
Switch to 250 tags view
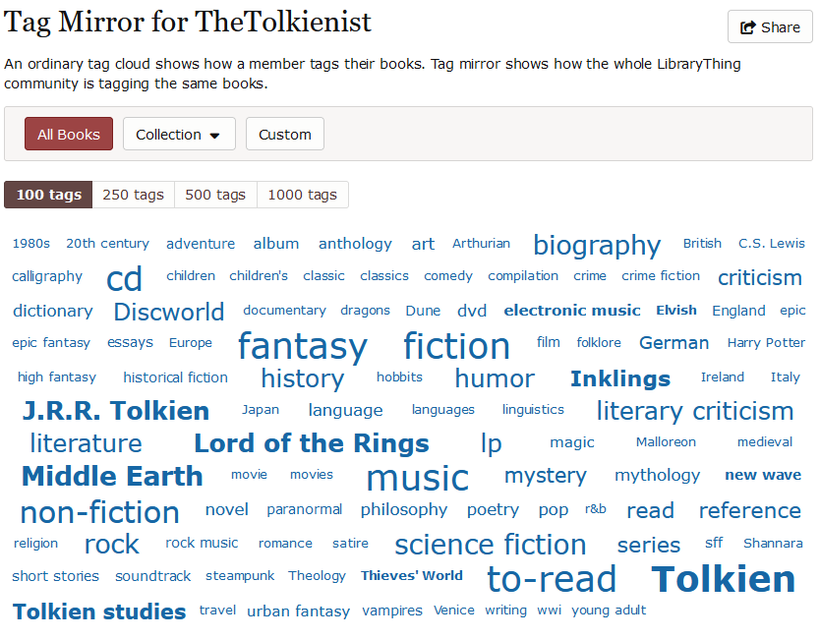point(133,195)
